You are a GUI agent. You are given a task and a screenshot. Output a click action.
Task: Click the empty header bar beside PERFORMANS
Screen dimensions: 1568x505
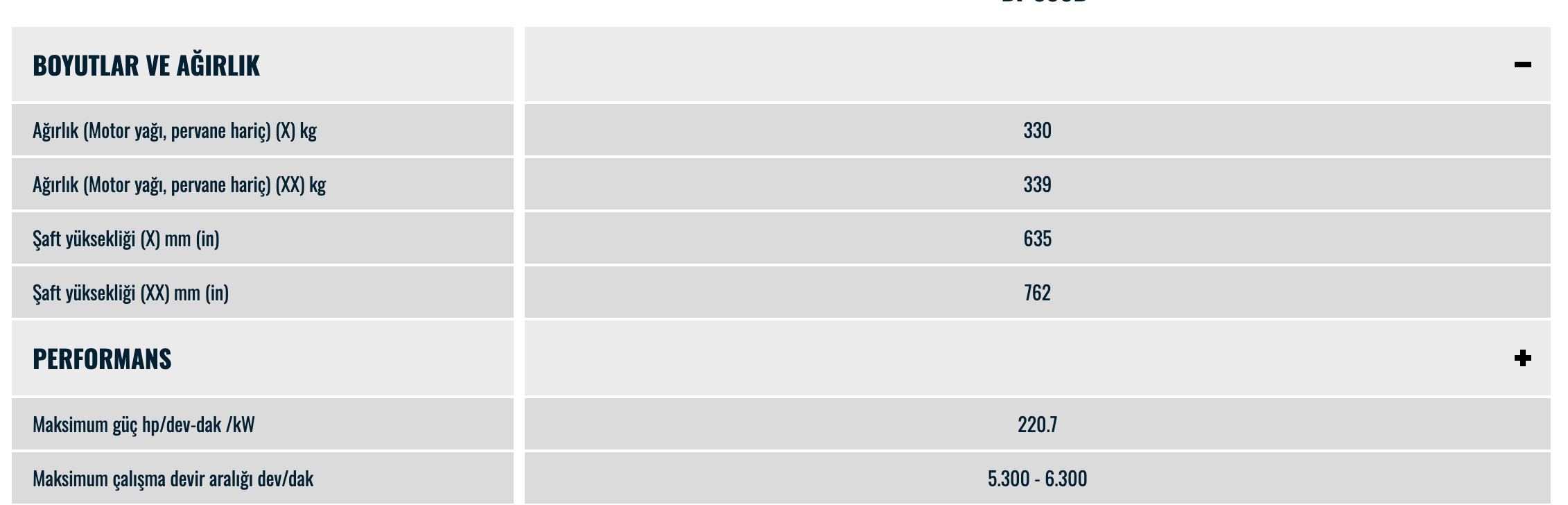coord(970,358)
